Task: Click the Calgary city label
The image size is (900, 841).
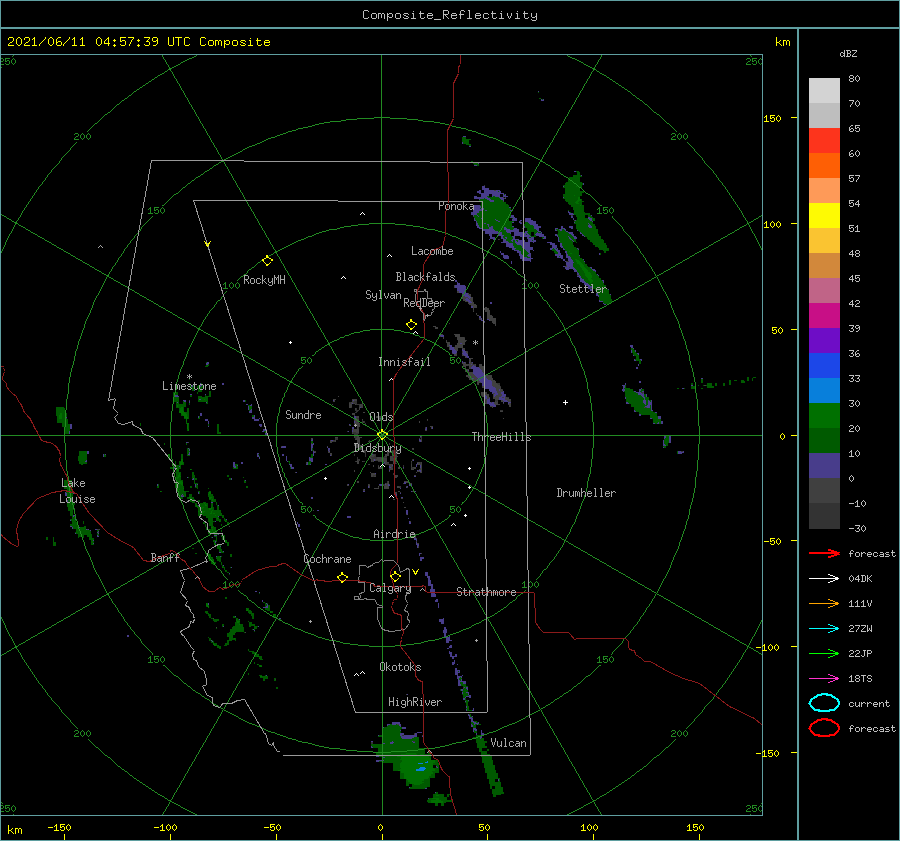Action: [390, 588]
